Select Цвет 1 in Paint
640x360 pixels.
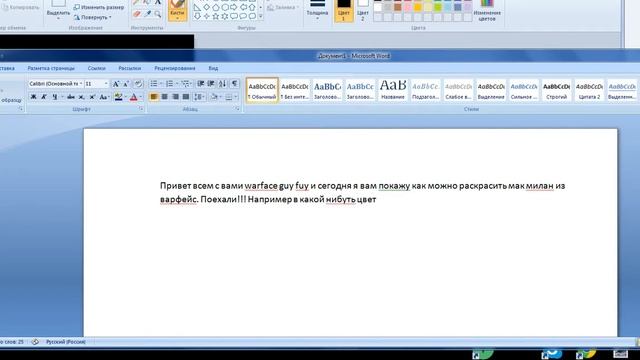[x=344, y=11]
